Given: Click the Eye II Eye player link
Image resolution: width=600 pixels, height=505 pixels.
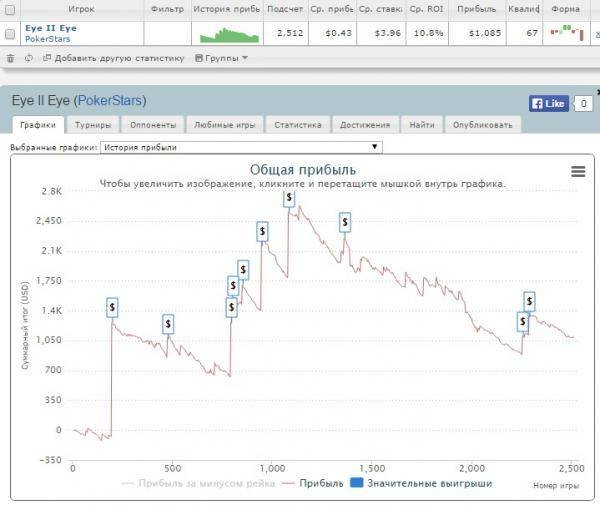Looking at the screenshot, I should click(x=50, y=28).
